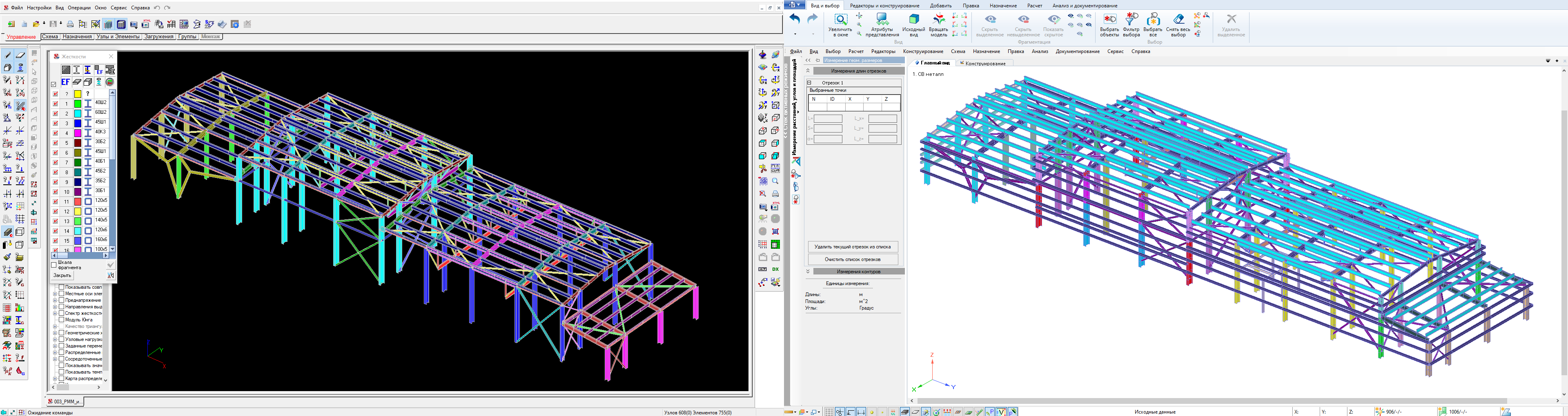The height and width of the screenshot is (416, 1568).
Task: Click Закрыть button in Жесткости panel
Action: click(62, 276)
